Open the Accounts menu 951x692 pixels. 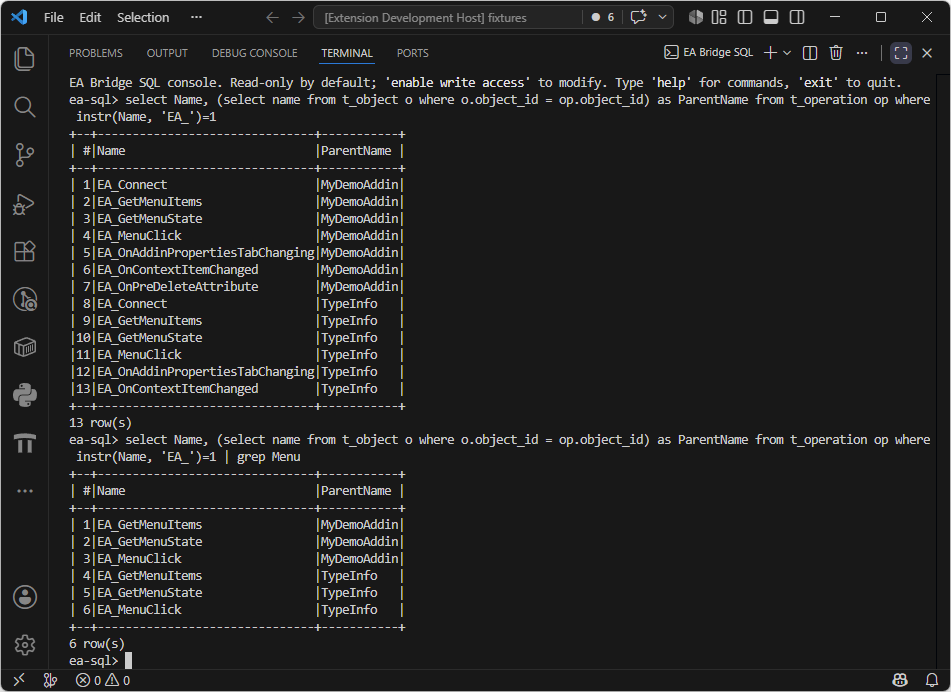pyautogui.click(x=24, y=597)
